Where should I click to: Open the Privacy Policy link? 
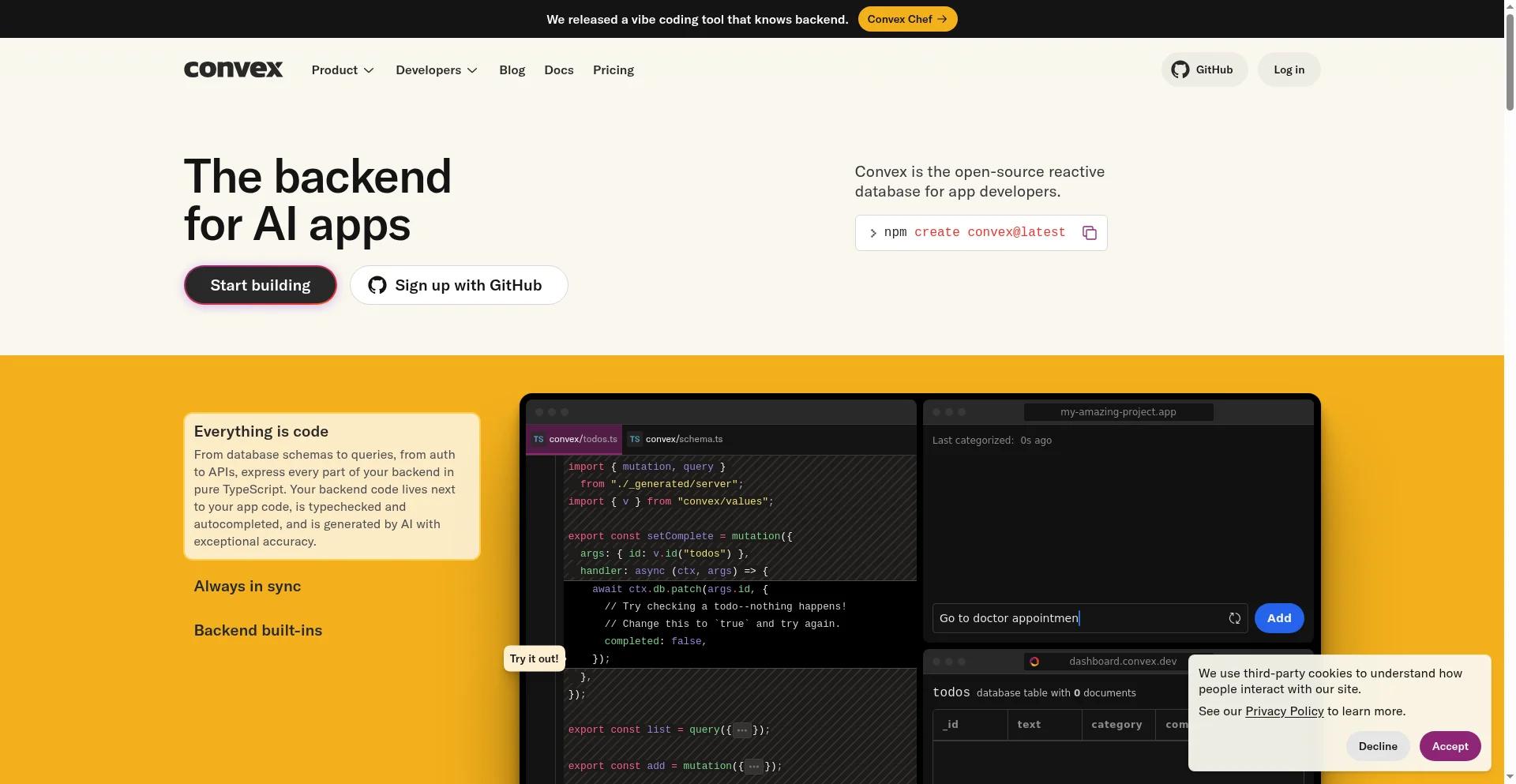click(1285, 711)
